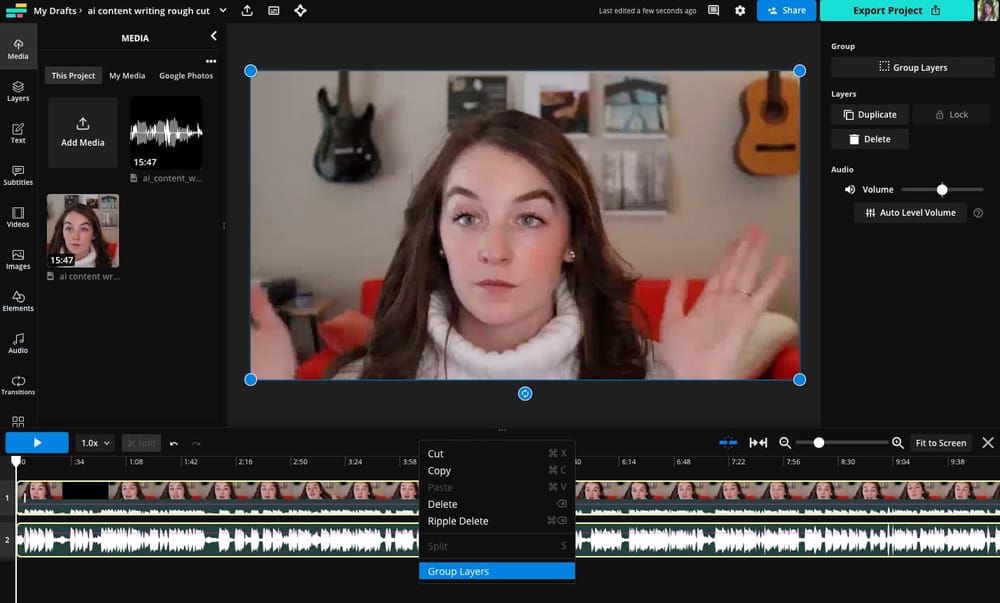
Task: Select the ai content writing video thumbnail
Action: pos(82,230)
